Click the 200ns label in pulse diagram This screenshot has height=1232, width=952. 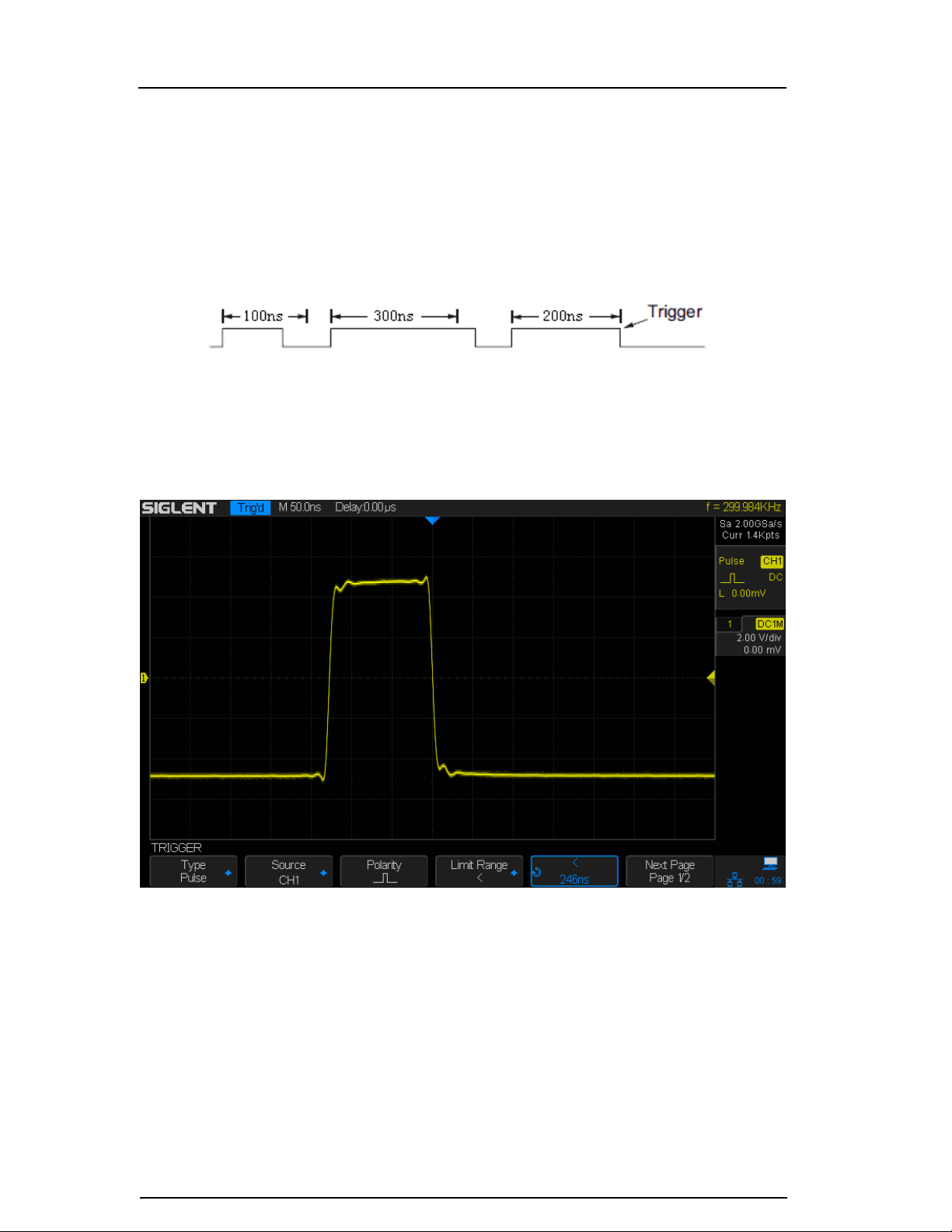click(563, 316)
